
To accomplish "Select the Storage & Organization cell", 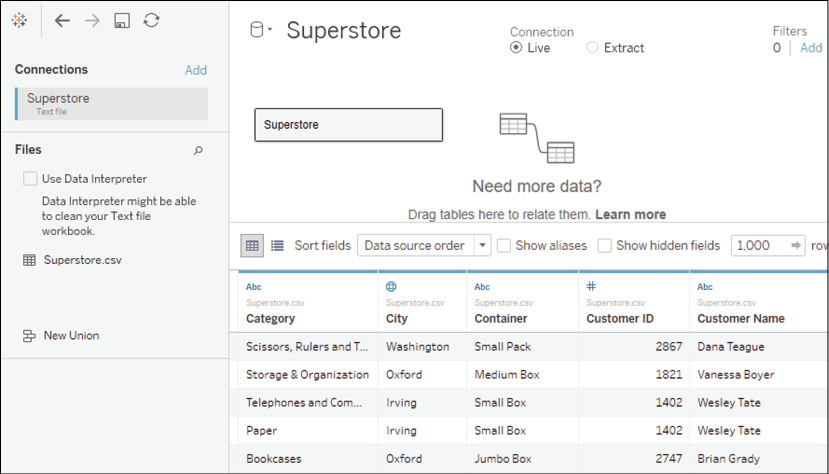I will pos(307,375).
